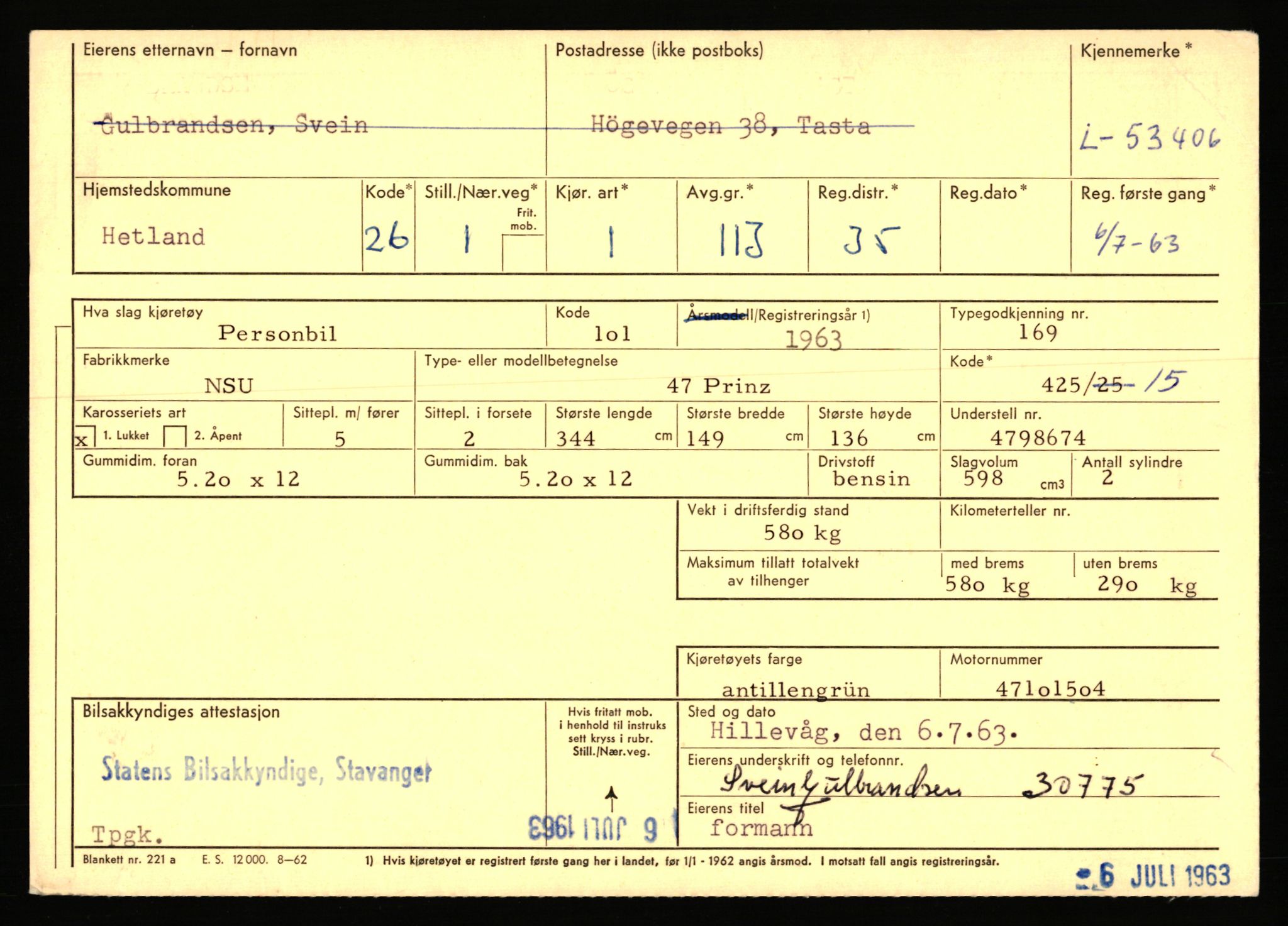Click the Drivstoff value 'bensin'
This screenshot has height=926, width=1288.
[872, 479]
